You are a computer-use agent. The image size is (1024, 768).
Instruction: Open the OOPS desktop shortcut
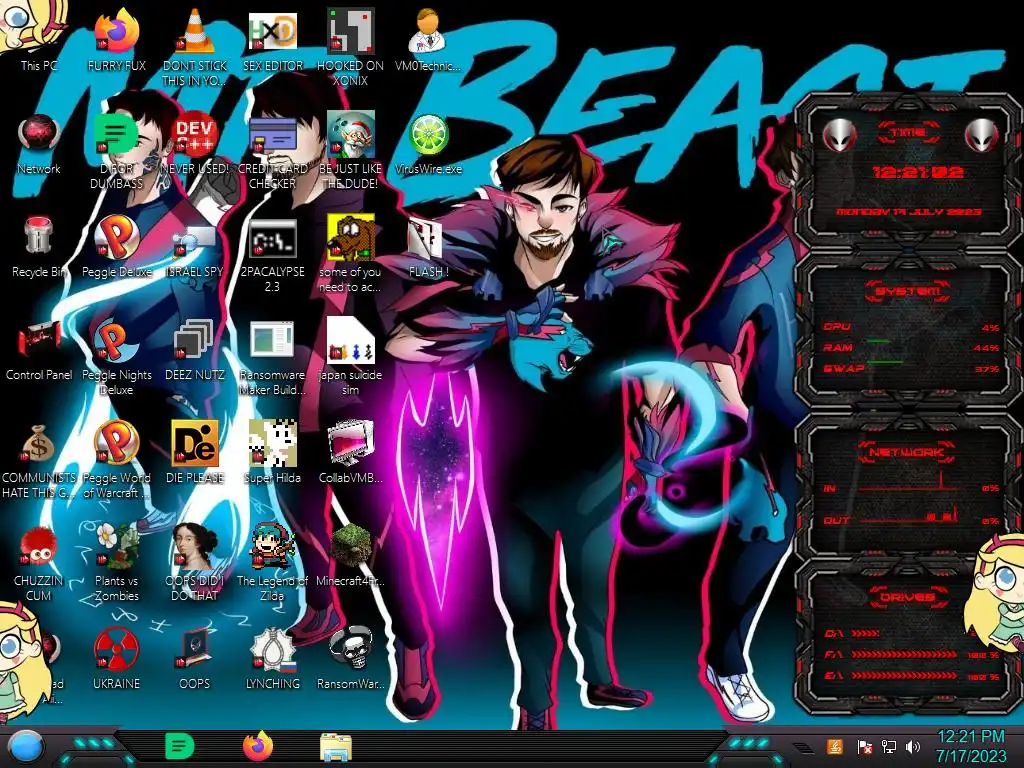pyautogui.click(x=194, y=658)
